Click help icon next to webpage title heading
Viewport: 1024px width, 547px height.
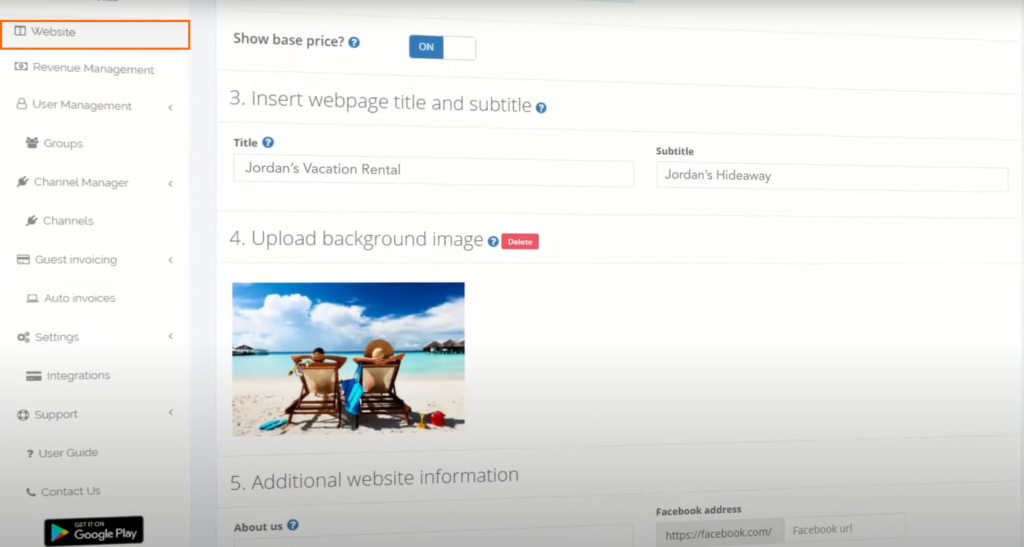pyautogui.click(x=541, y=107)
